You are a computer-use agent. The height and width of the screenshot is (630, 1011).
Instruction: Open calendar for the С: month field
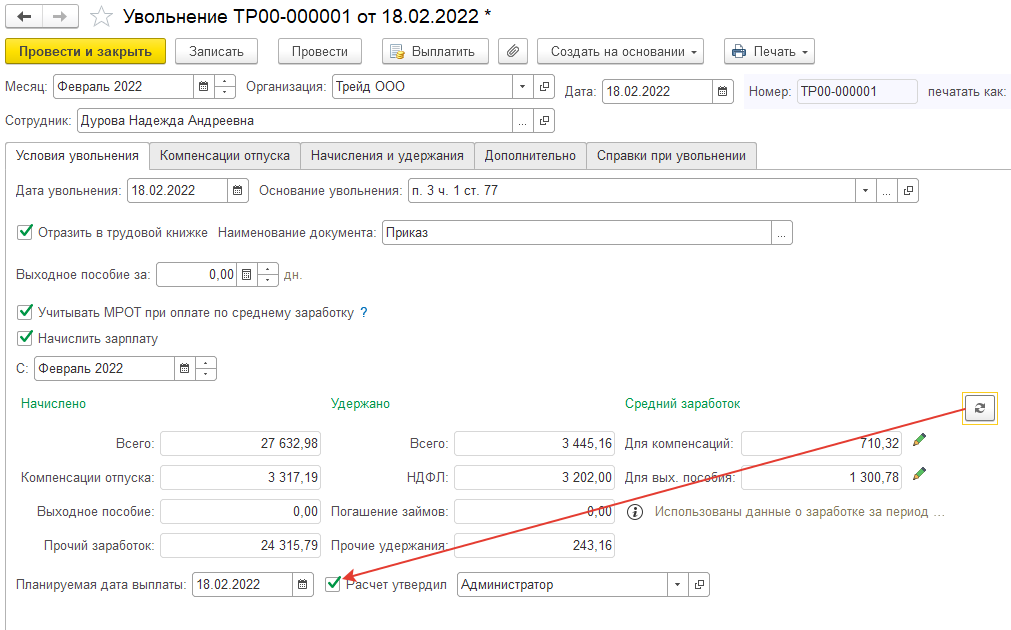(184, 369)
